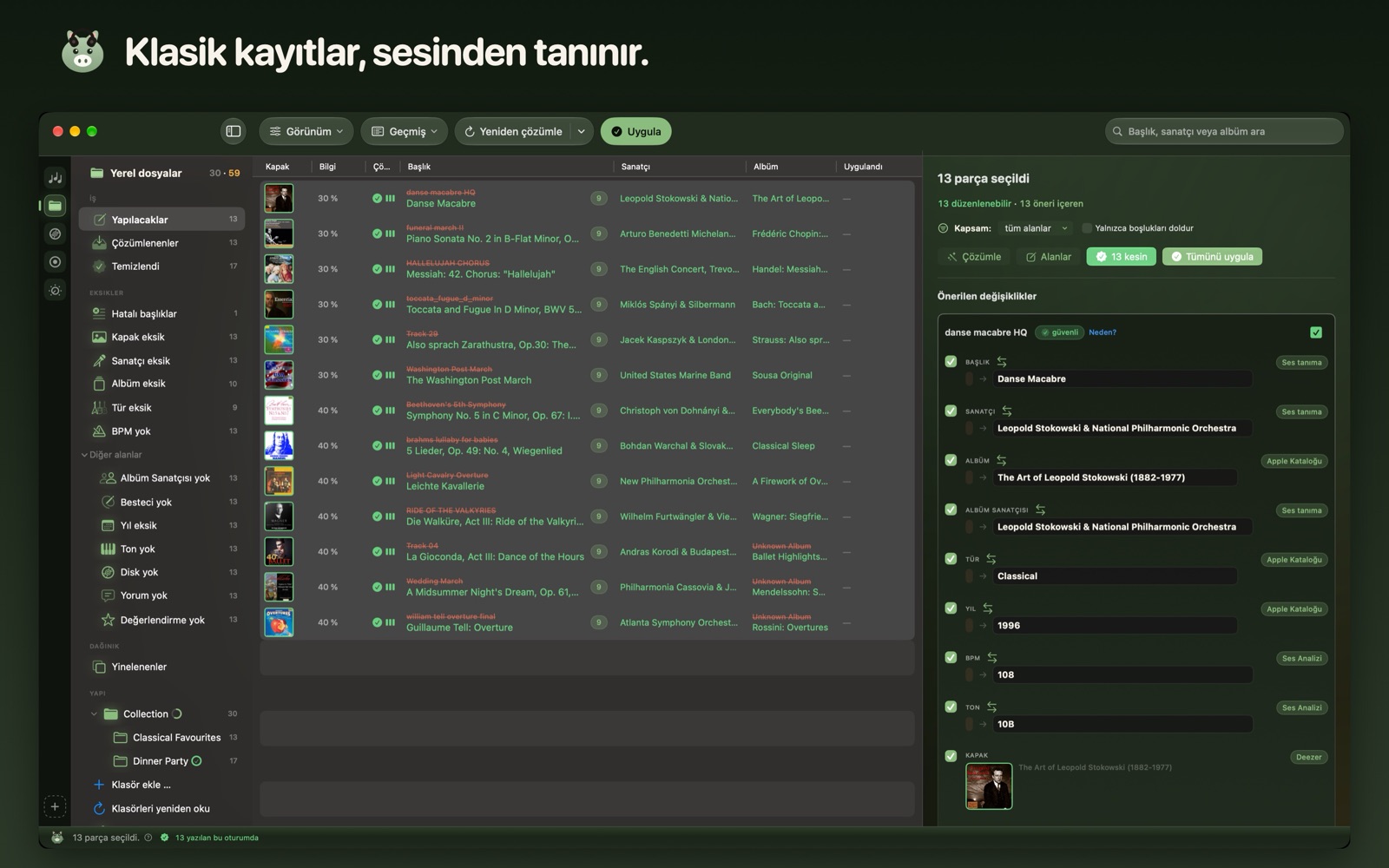Image resolution: width=1389 pixels, height=868 pixels.
Task: Click Klasör ekle plus item
Action: [132, 784]
